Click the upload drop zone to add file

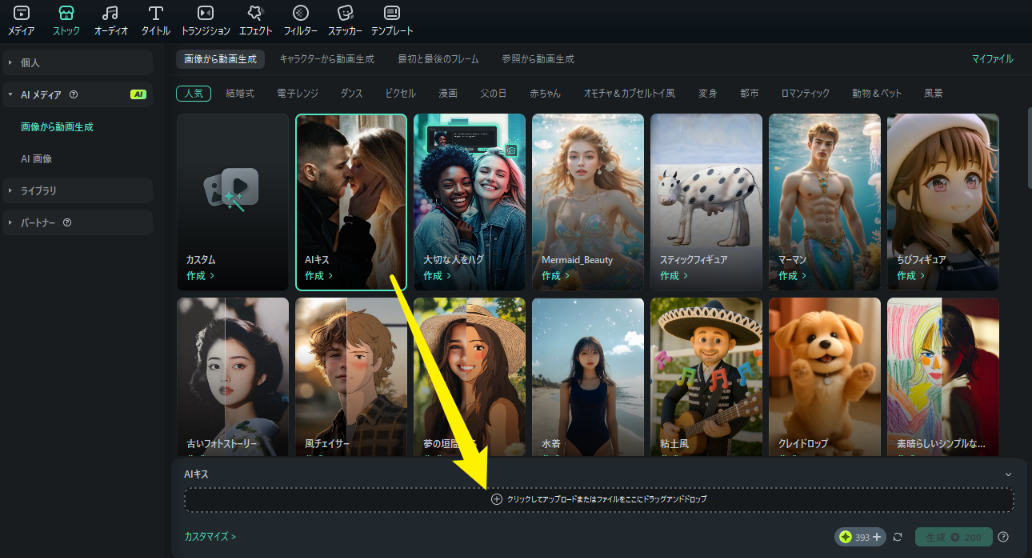point(599,500)
